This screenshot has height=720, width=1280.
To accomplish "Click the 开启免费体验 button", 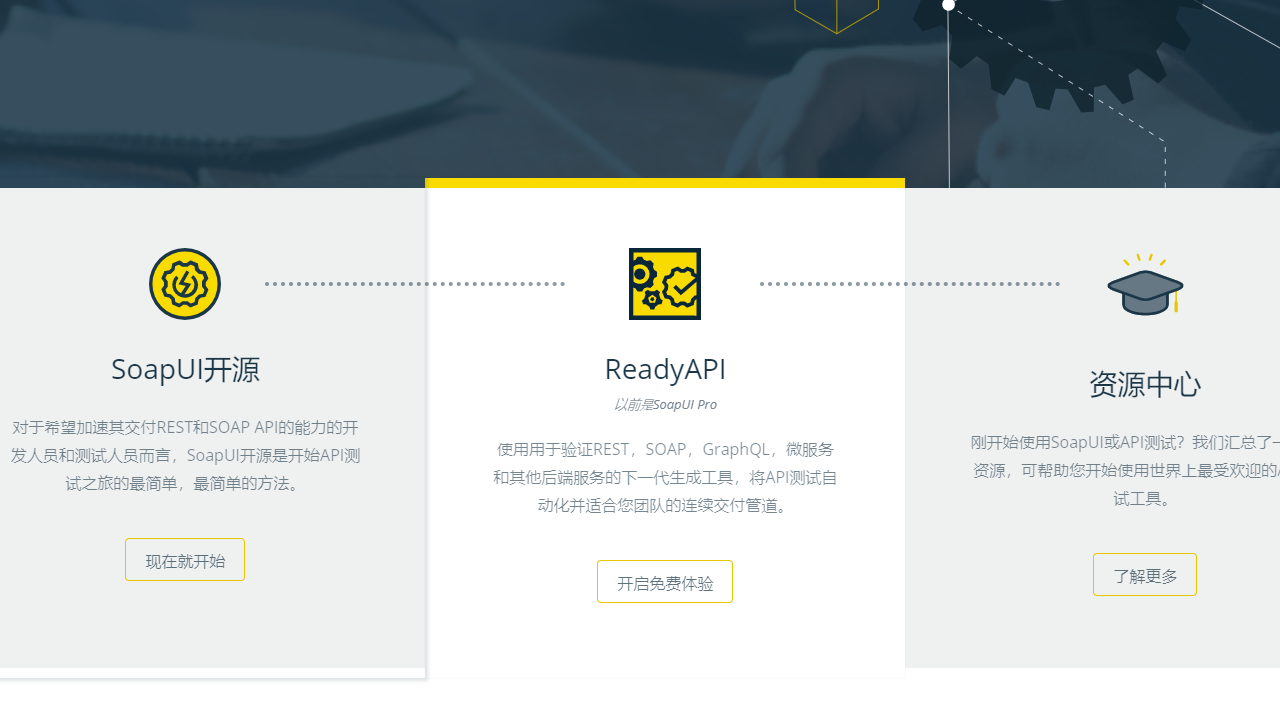I will pyautogui.click(x=665, y=581).
